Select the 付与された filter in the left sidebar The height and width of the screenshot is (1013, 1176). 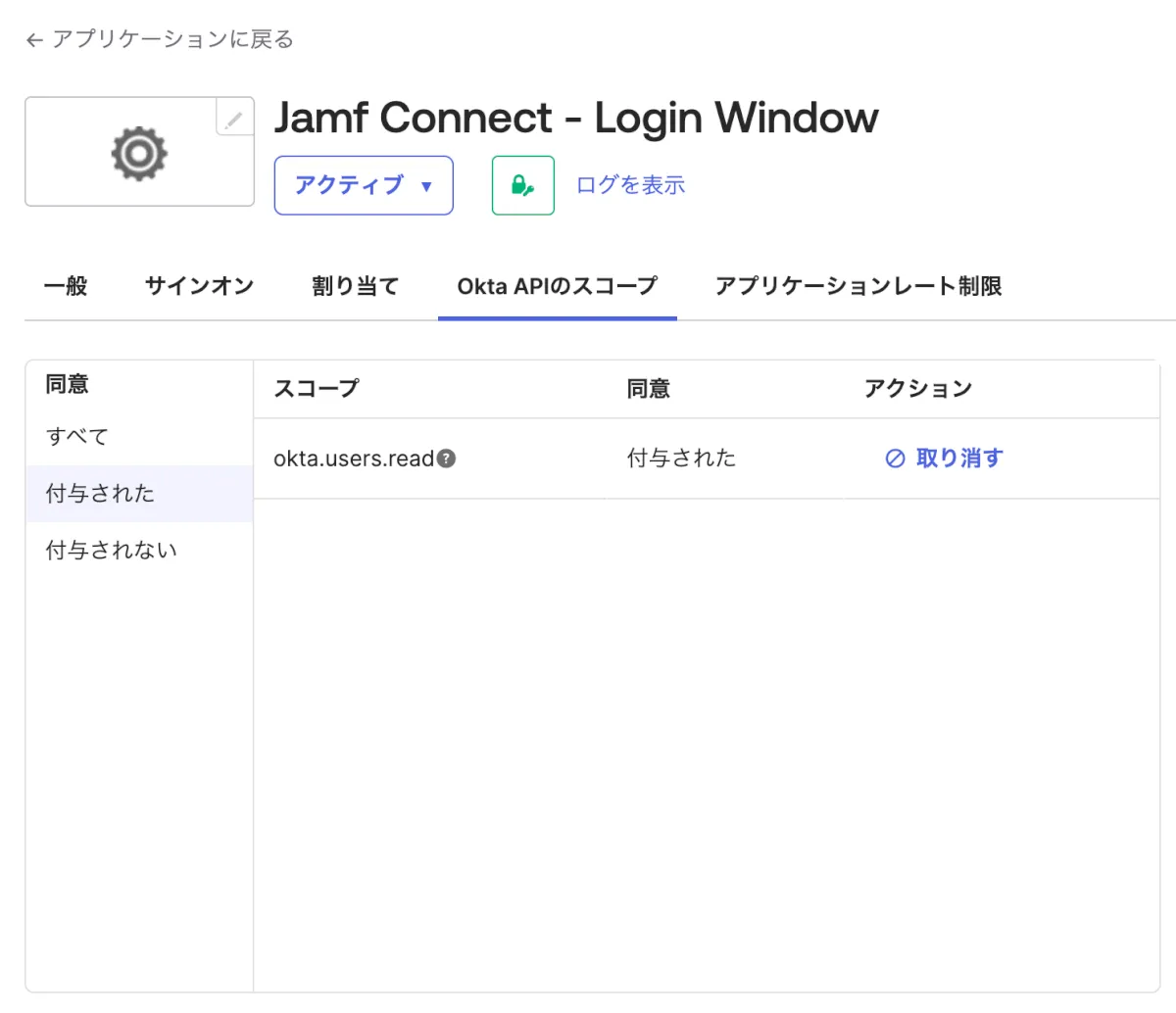point(100,494)
